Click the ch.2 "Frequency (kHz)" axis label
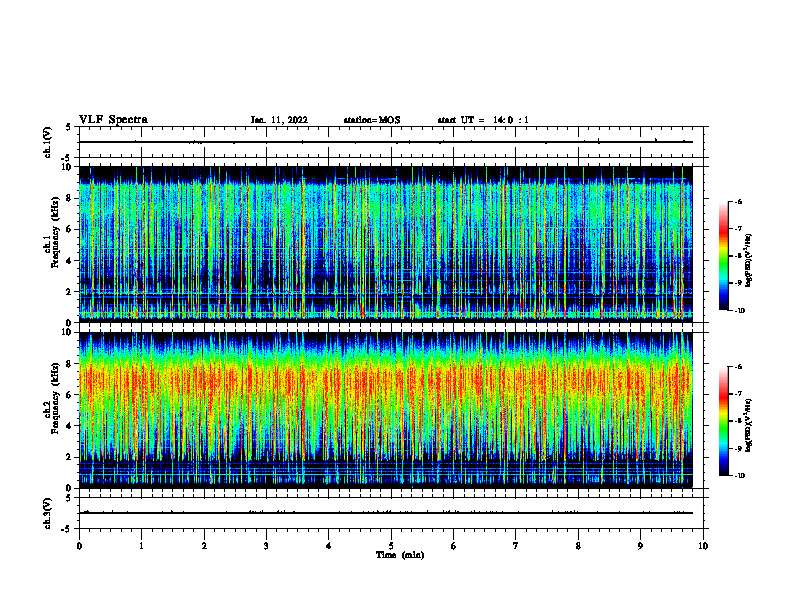Viewport: 792px width, 612px height. (56, 398)
